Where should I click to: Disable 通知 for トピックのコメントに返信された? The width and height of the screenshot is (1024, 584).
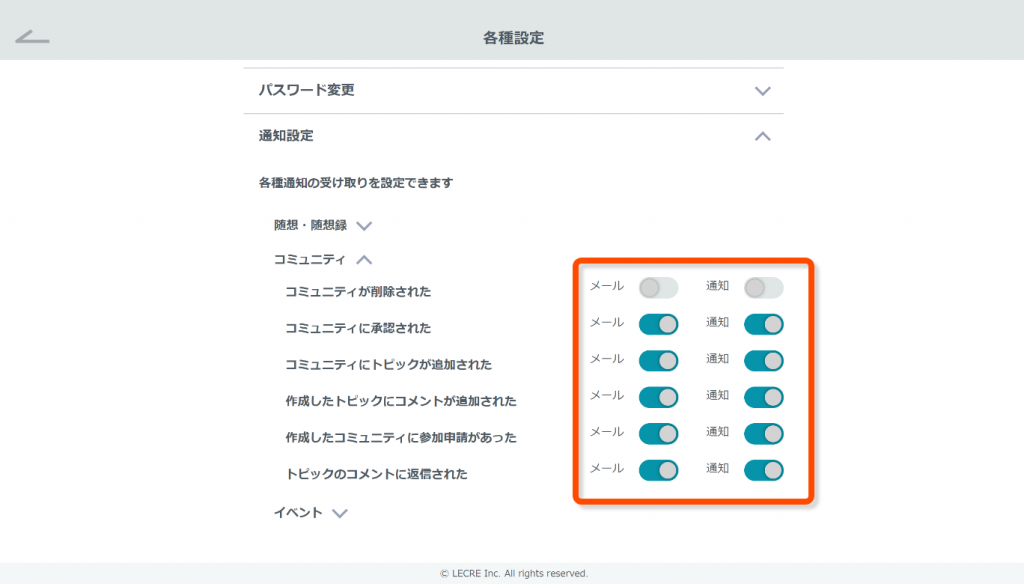coord(763,470)
